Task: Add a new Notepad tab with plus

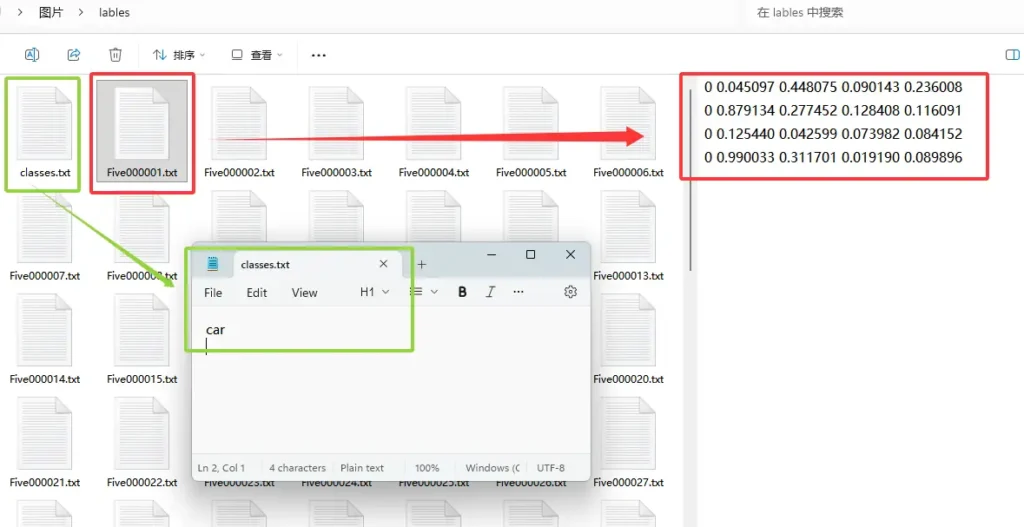Action: coord(422,264)
